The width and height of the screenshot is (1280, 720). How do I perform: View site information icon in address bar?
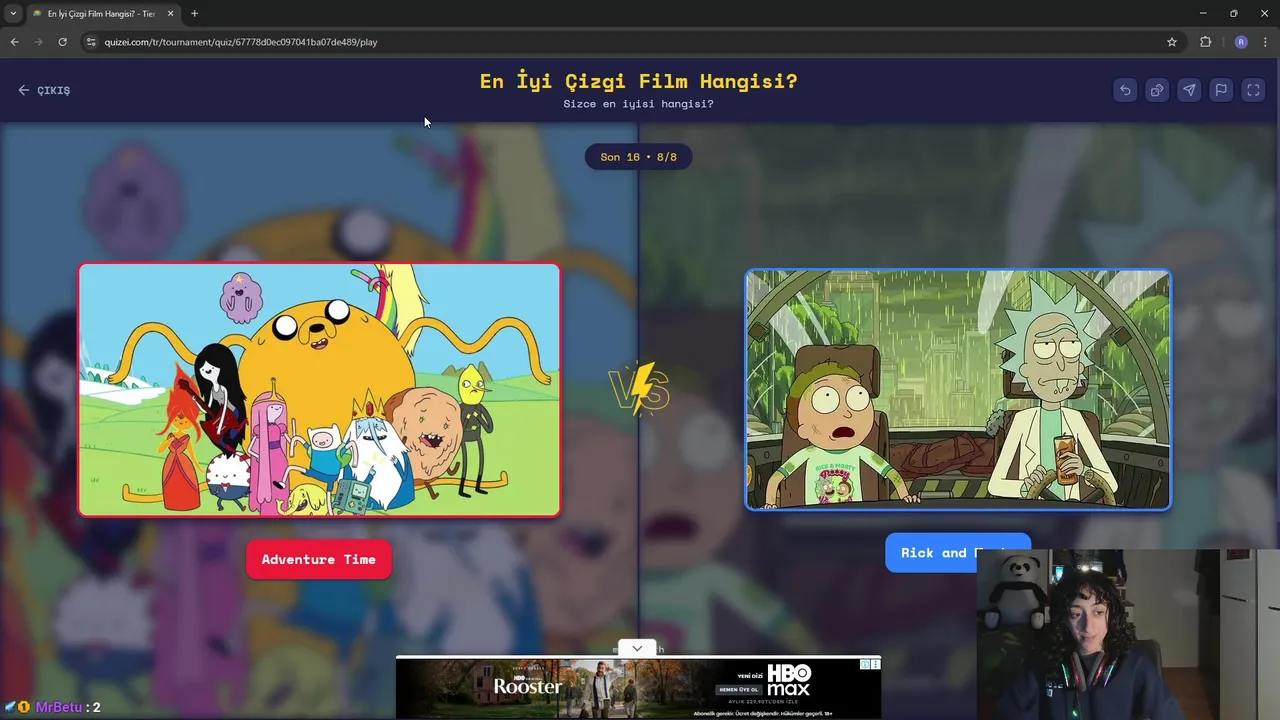[x=91, y=42]
